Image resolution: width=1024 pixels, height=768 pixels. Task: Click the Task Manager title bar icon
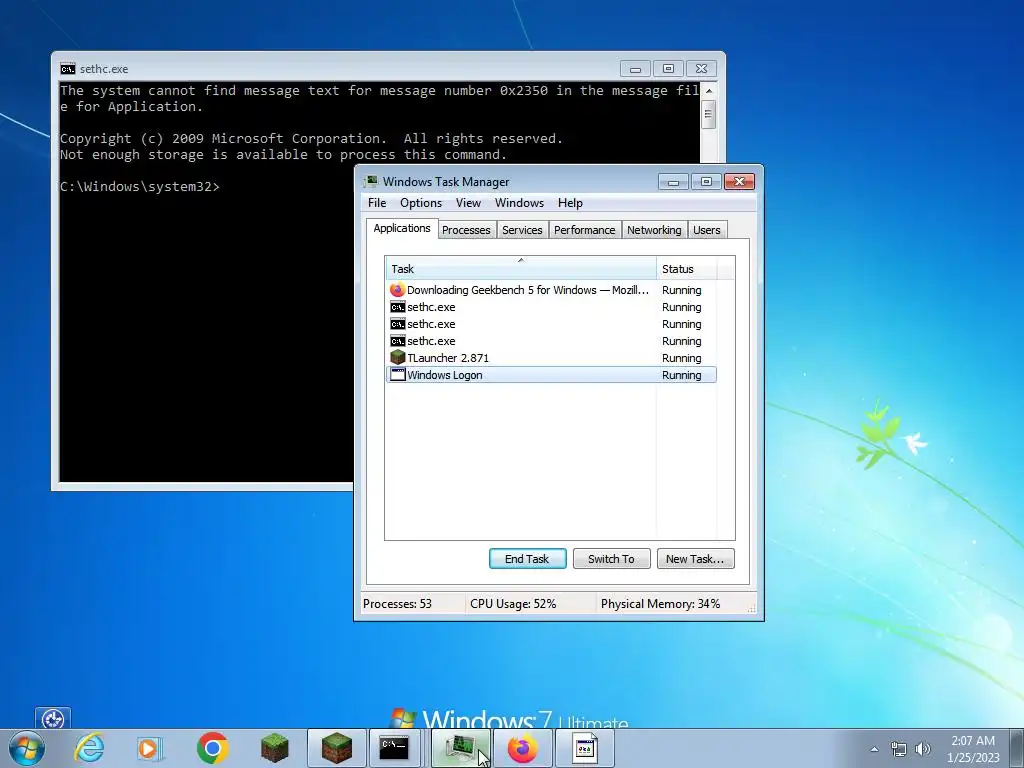pyautogui.click(x=371, y=182)
